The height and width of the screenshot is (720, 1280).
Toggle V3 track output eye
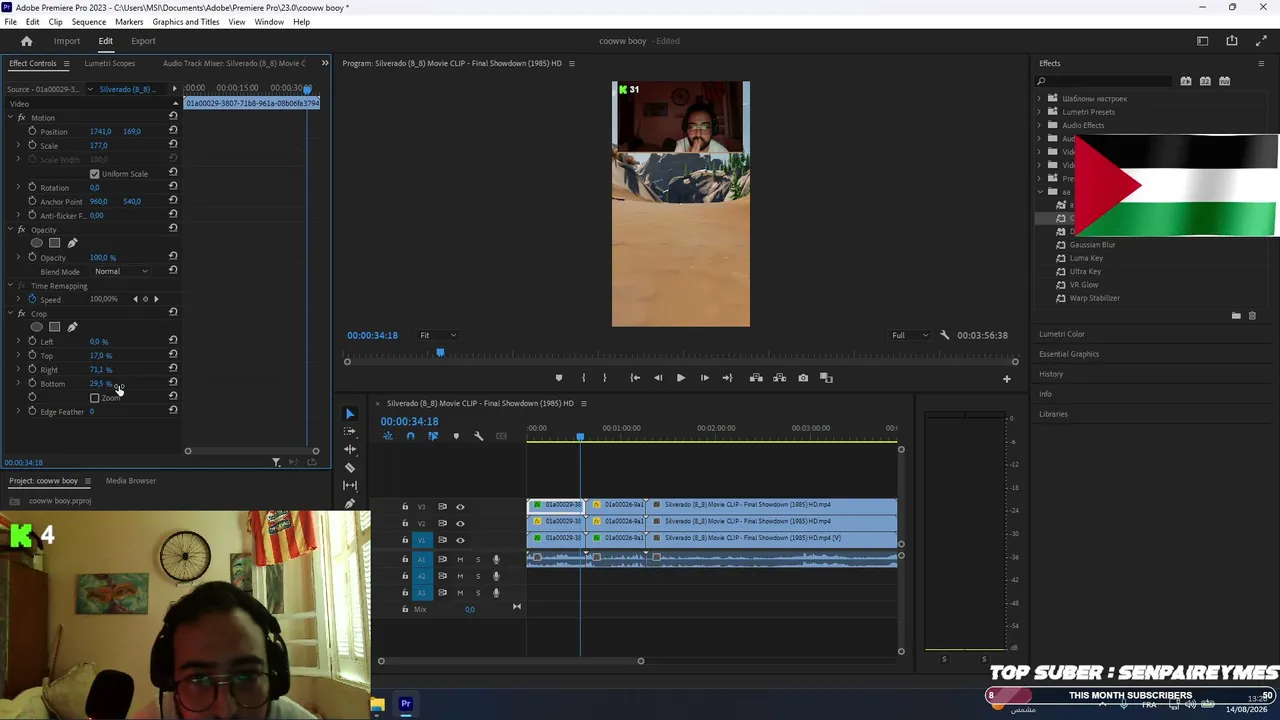pos(460,507)
